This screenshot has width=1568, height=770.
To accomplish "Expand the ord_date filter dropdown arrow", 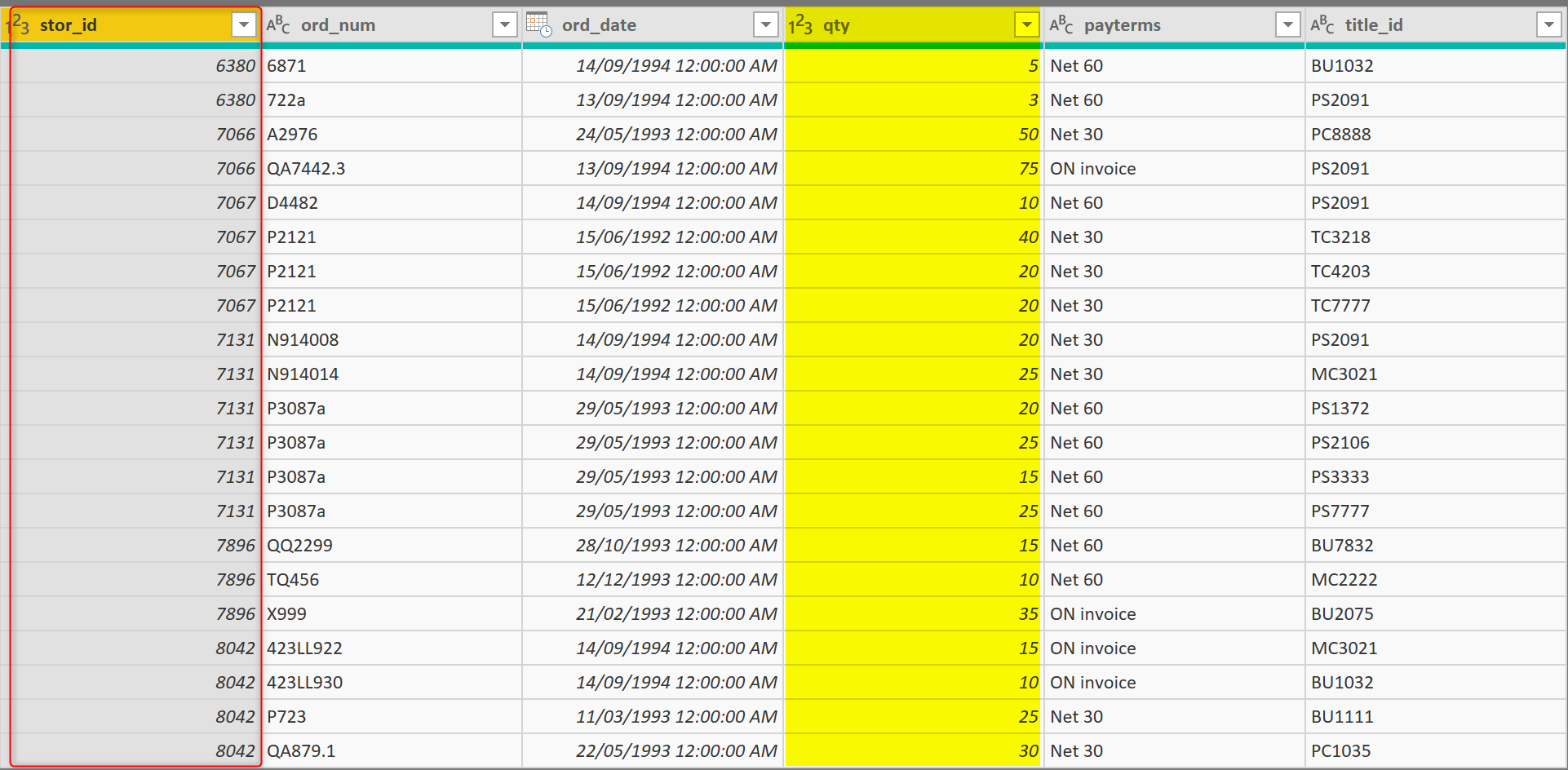I will tap(766, 25).
